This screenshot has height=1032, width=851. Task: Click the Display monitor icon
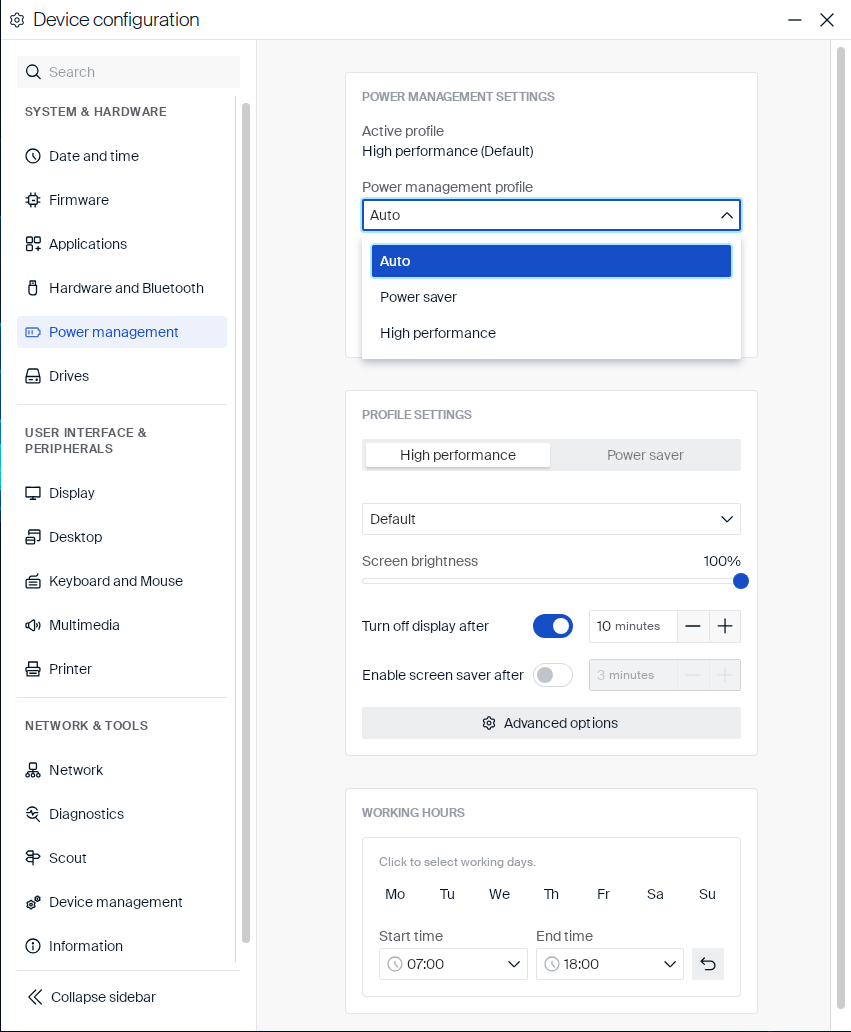(33, 493)
